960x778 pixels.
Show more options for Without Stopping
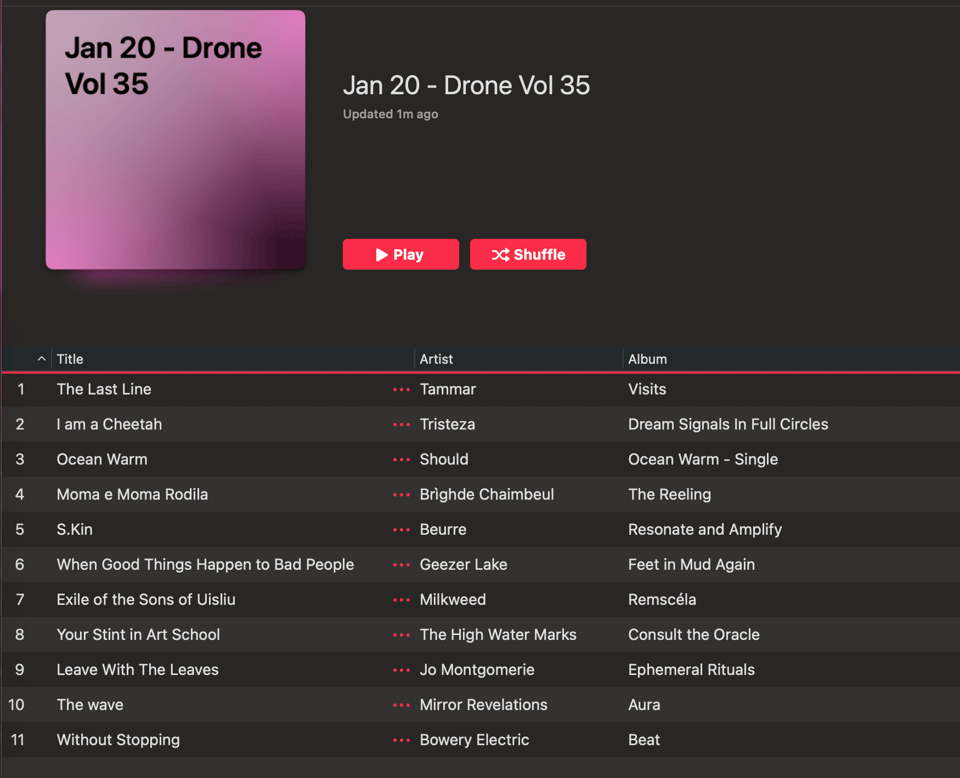pyautogui.click(x=402, y=740)
